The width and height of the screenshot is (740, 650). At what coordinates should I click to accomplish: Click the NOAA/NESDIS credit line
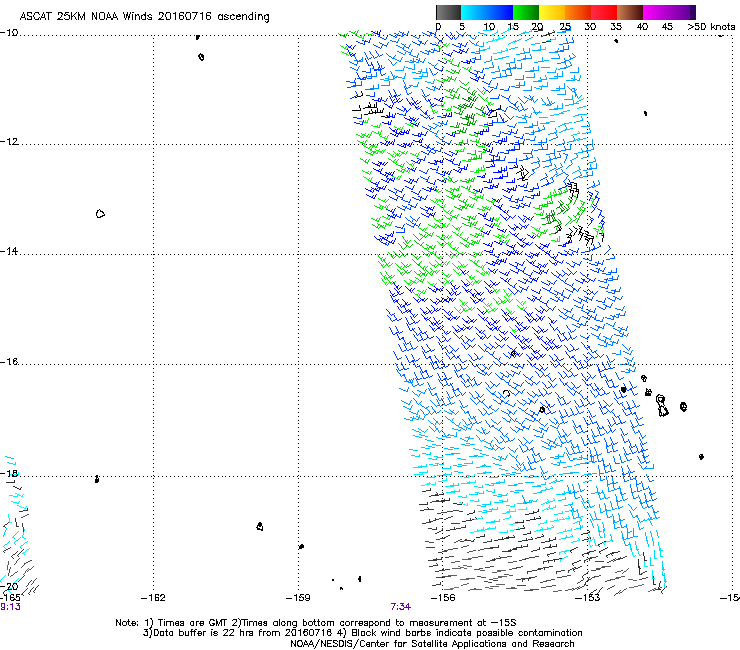432,644
